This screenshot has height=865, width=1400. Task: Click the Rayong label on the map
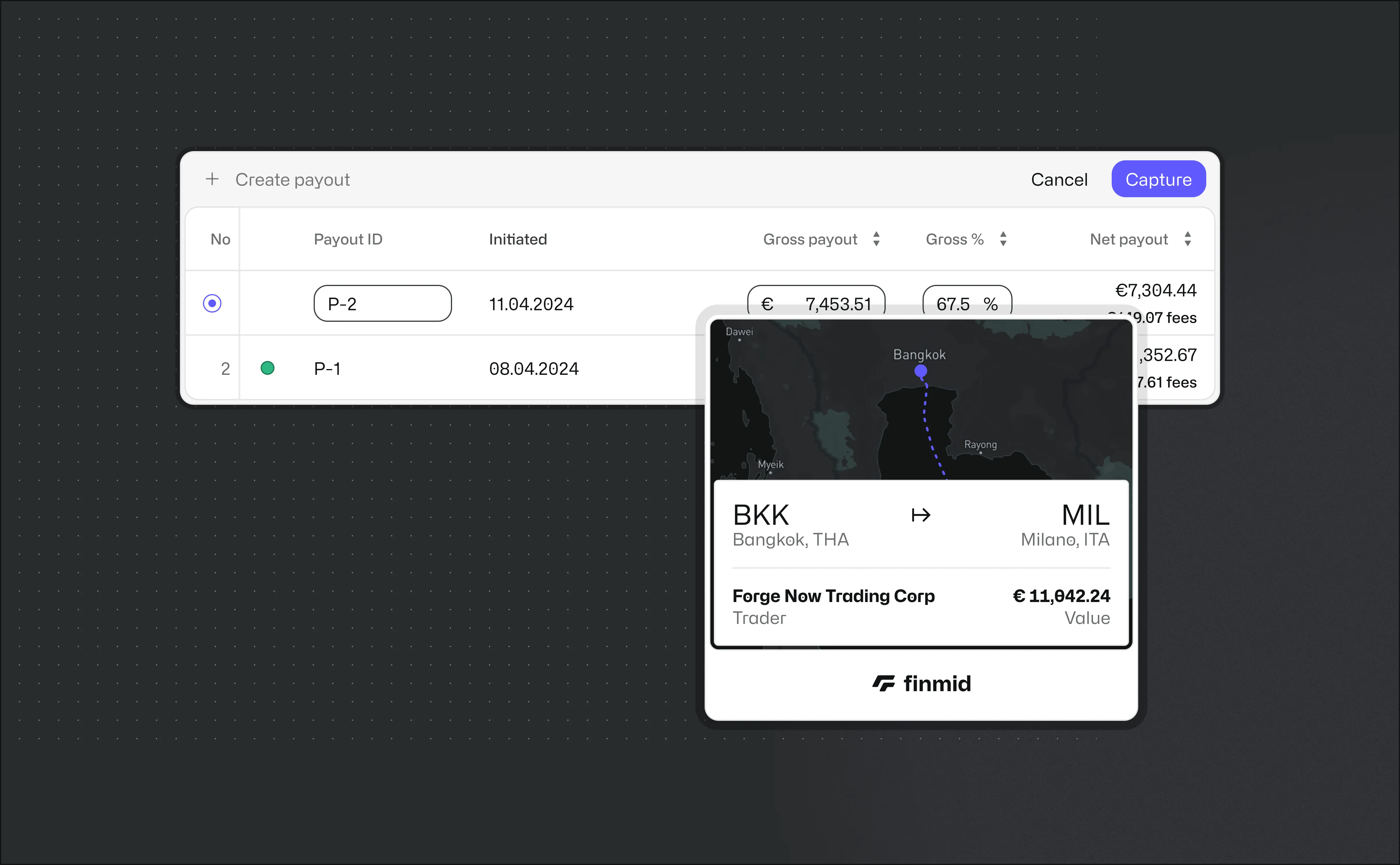click(980, 444)
